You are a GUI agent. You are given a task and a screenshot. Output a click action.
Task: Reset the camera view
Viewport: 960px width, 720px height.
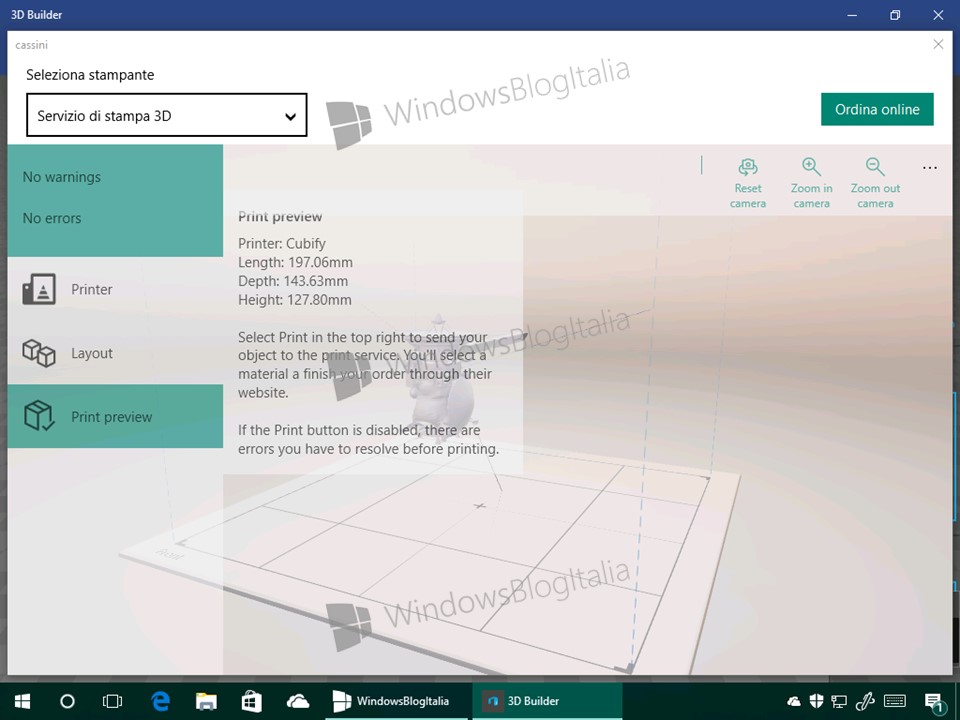[x=748, y=183]
